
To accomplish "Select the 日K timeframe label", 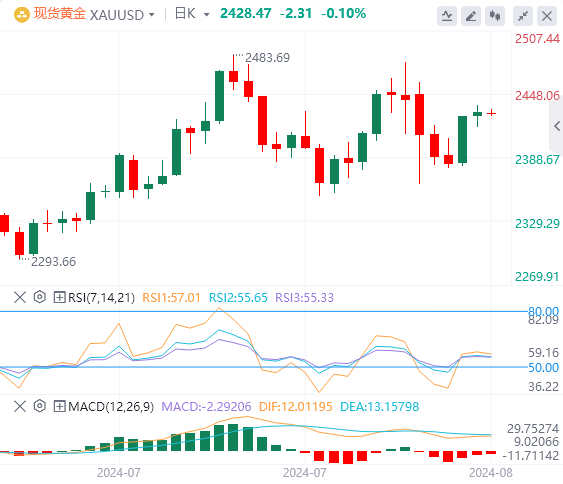I will (x=185, y=14).
